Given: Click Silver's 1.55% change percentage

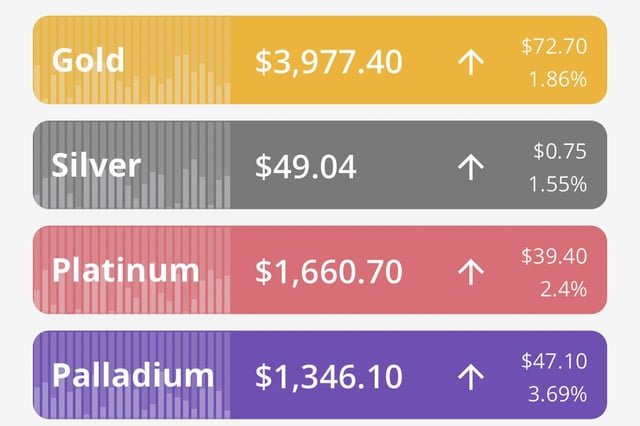Looking at the screenshot, I should pyautogui.click(x=559, y=184).
